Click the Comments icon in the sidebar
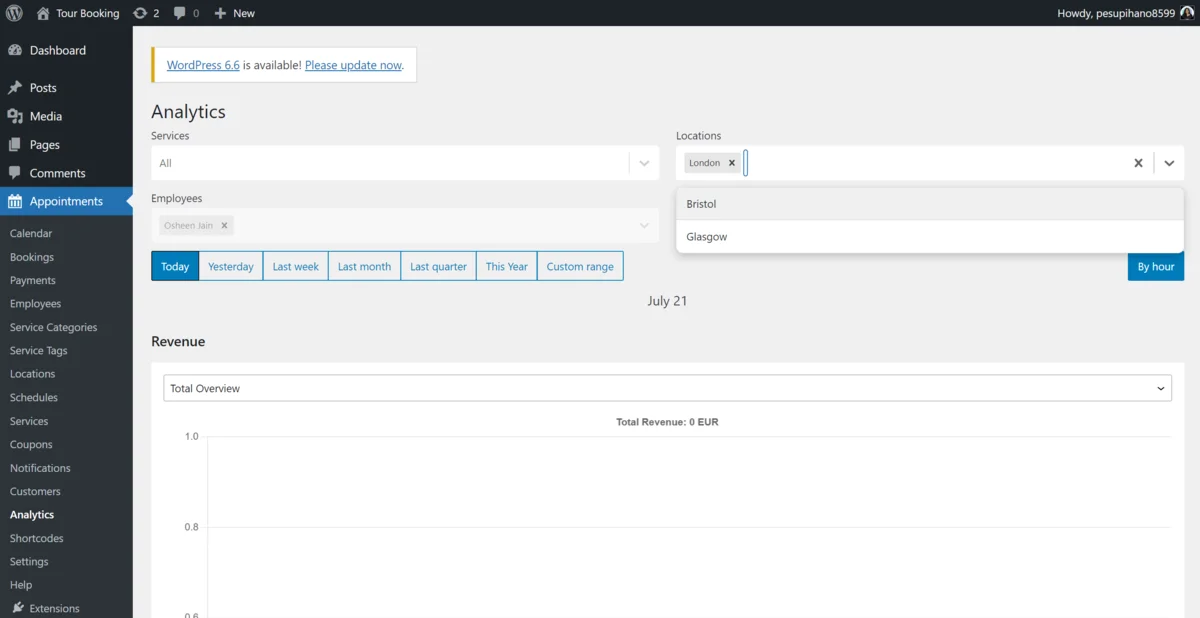 point(15,173)
